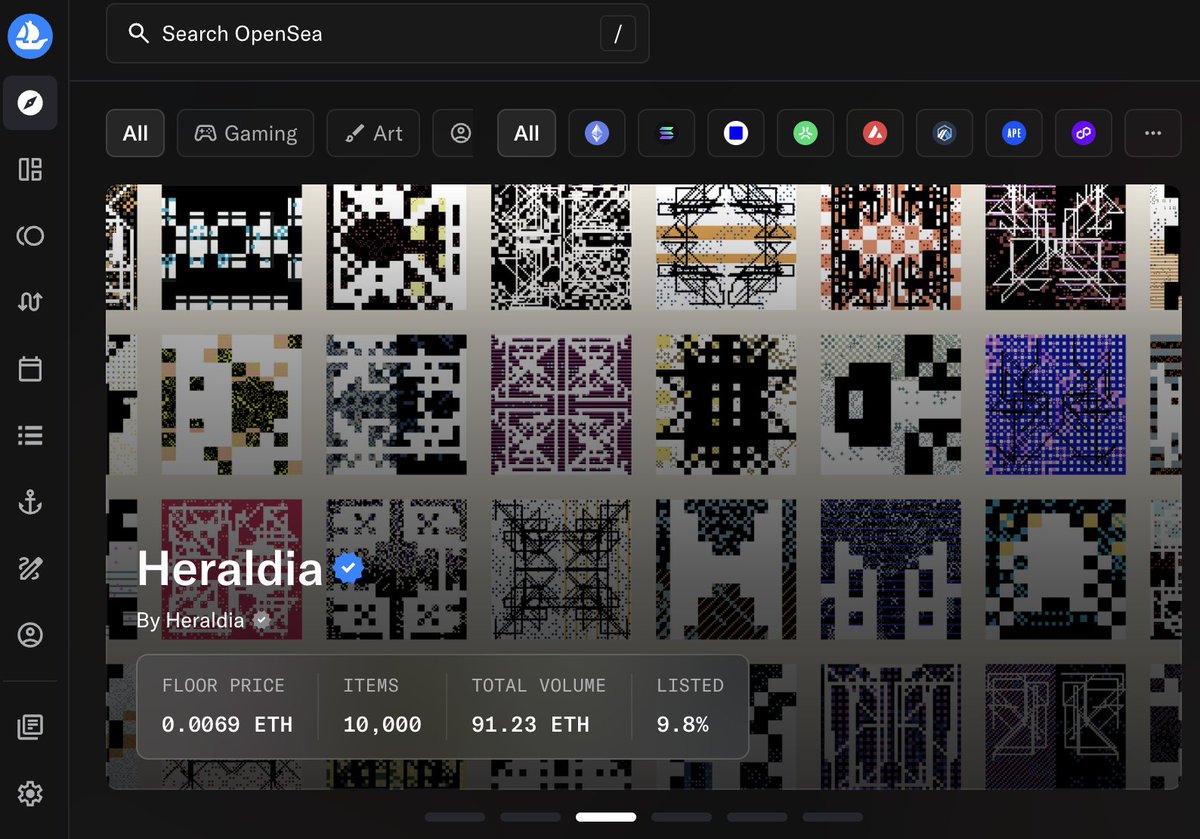
Task: Open the Profile person icon in sidebar
Action: [x=30, y=635]
